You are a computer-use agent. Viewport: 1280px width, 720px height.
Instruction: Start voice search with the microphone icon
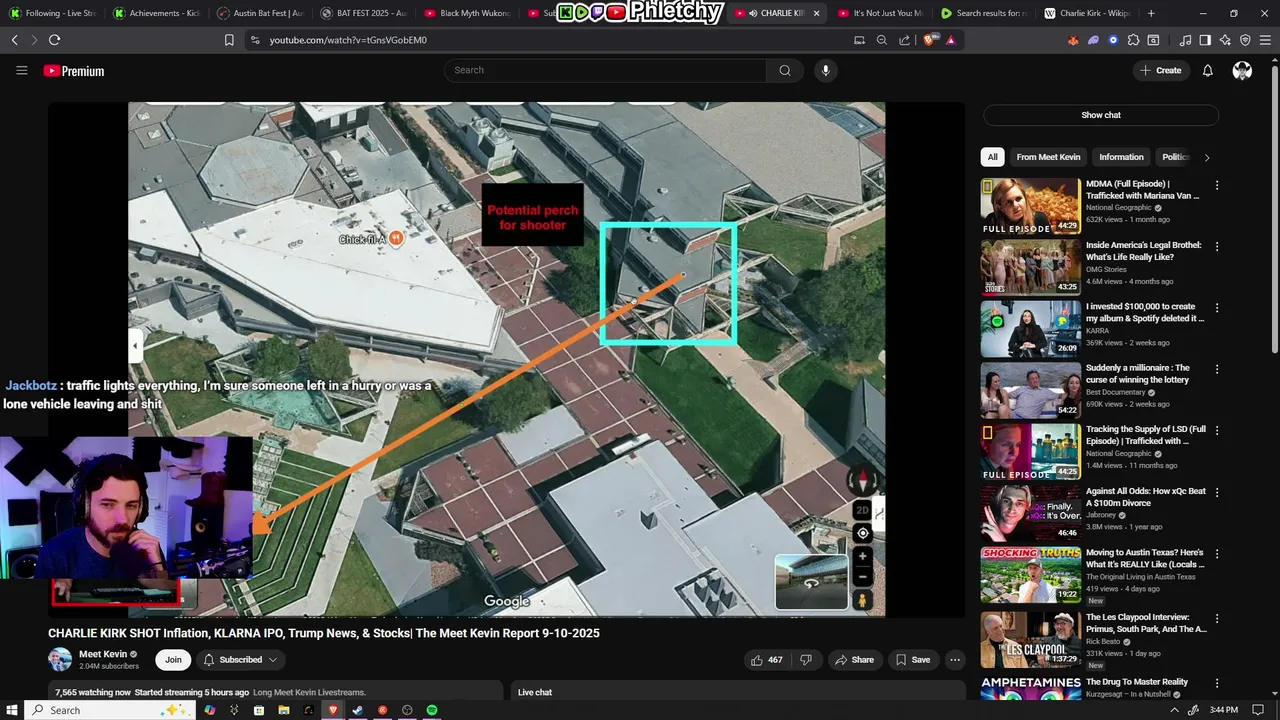[825, 70]
